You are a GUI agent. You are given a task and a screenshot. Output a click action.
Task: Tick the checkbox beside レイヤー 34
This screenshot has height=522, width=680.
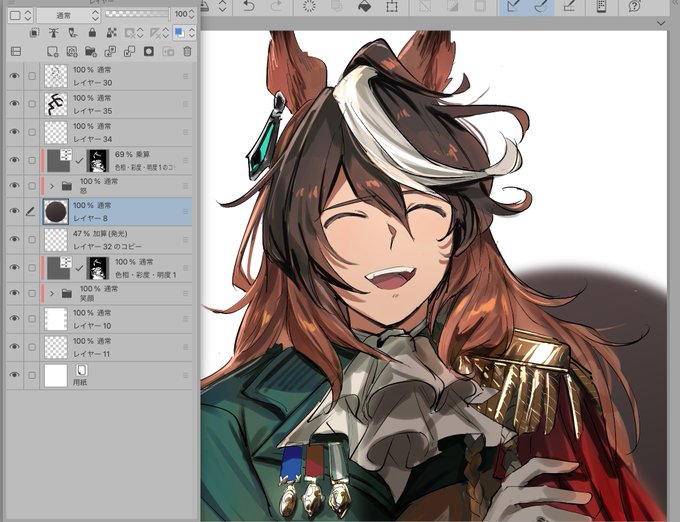coord(32,132)
